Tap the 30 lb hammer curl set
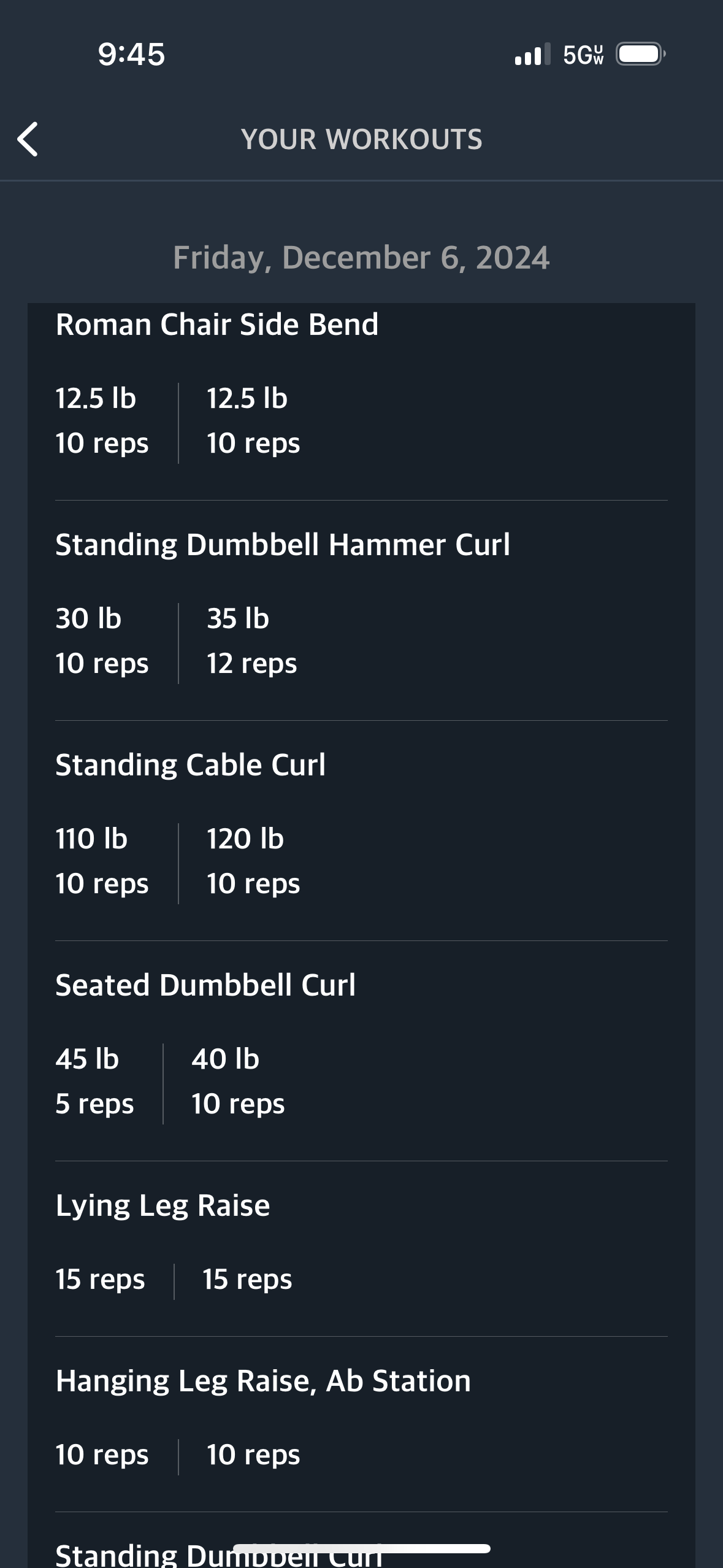This screenshot has height=1568, width=723. (102, 641)
